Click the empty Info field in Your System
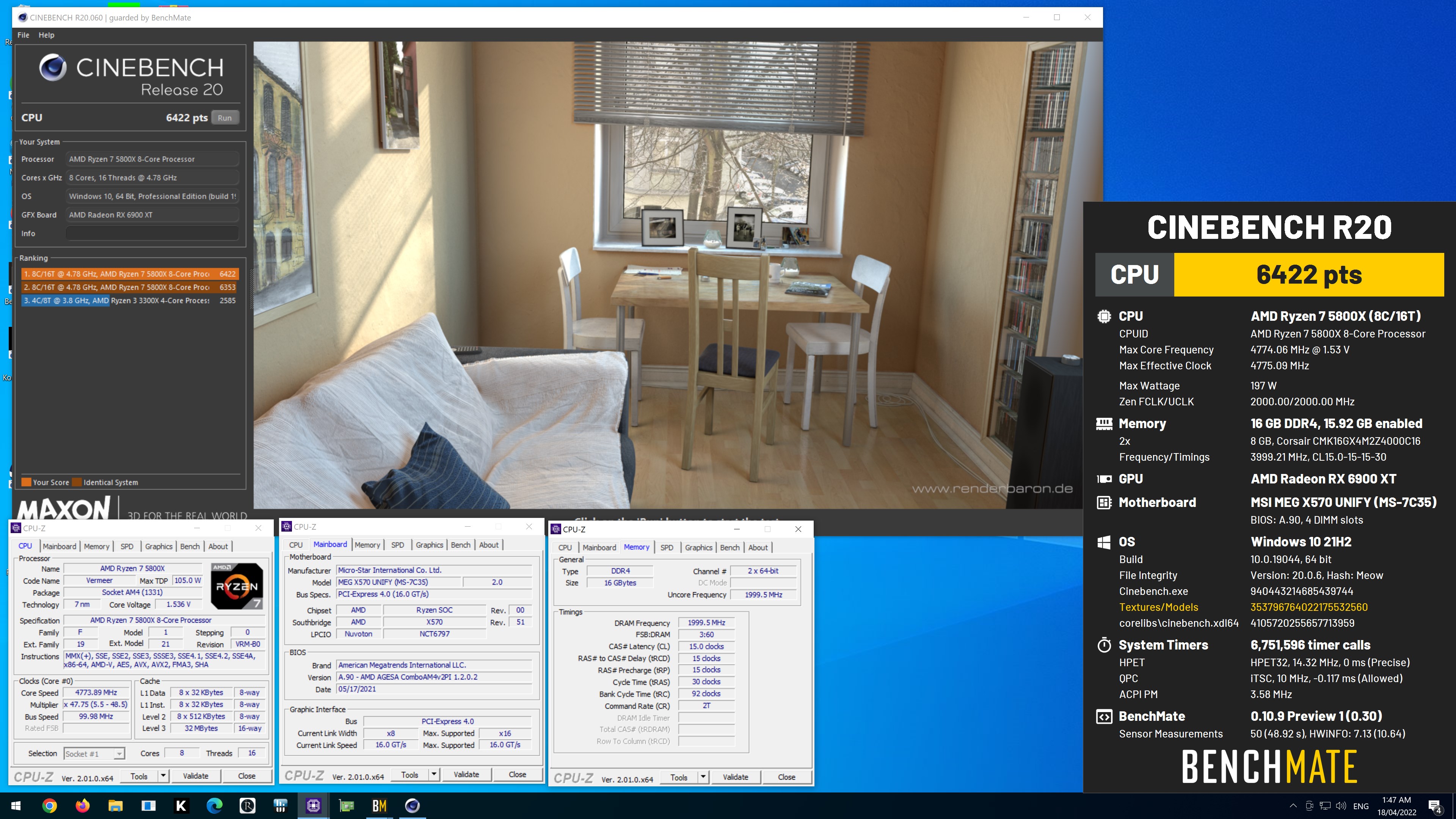Screen dimensions: 1456x819 (152, 233)
